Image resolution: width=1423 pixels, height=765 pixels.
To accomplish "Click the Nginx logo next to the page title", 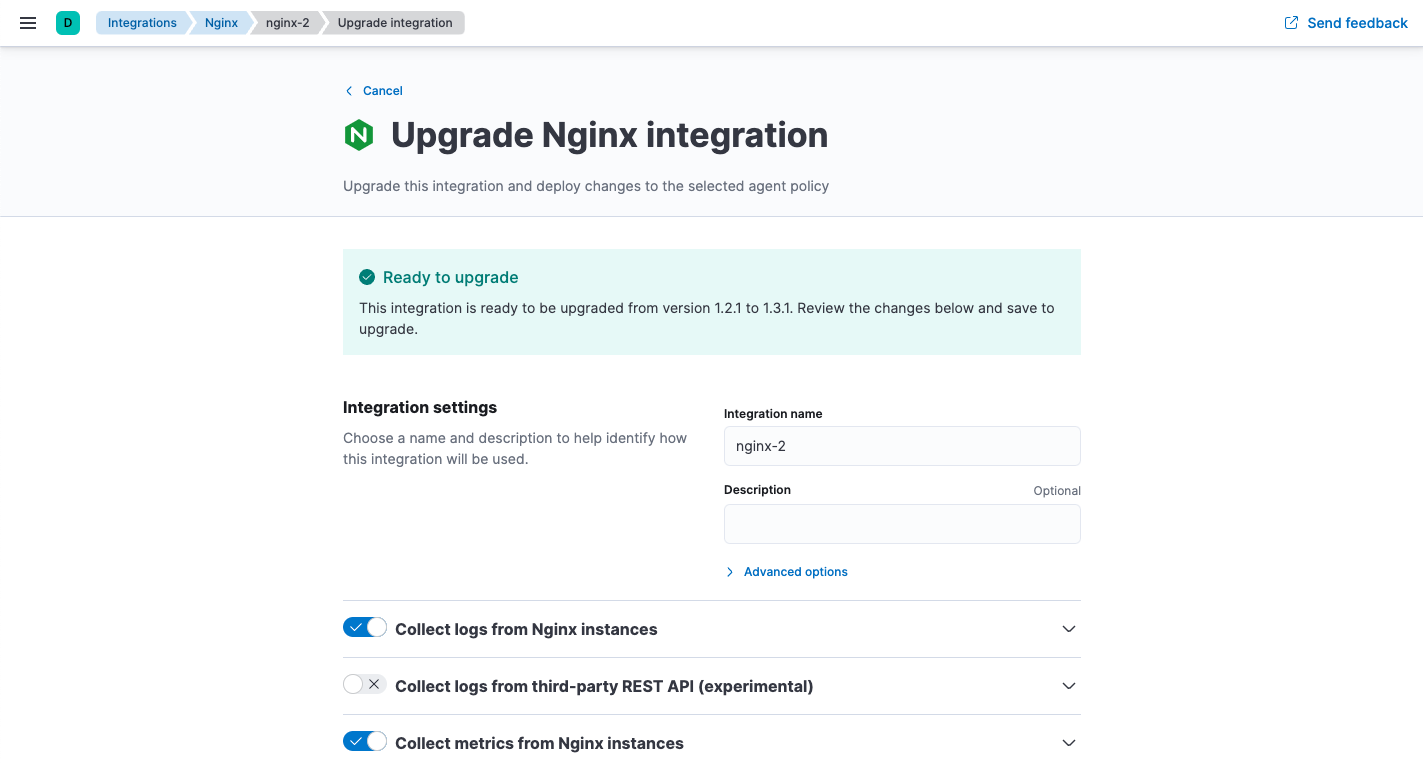I will [x=359, y=134].
